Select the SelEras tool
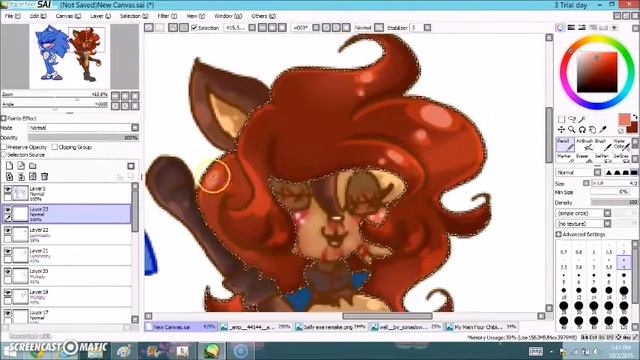The width and height of the screenshot is (640, 360). [x=621, y=158]
